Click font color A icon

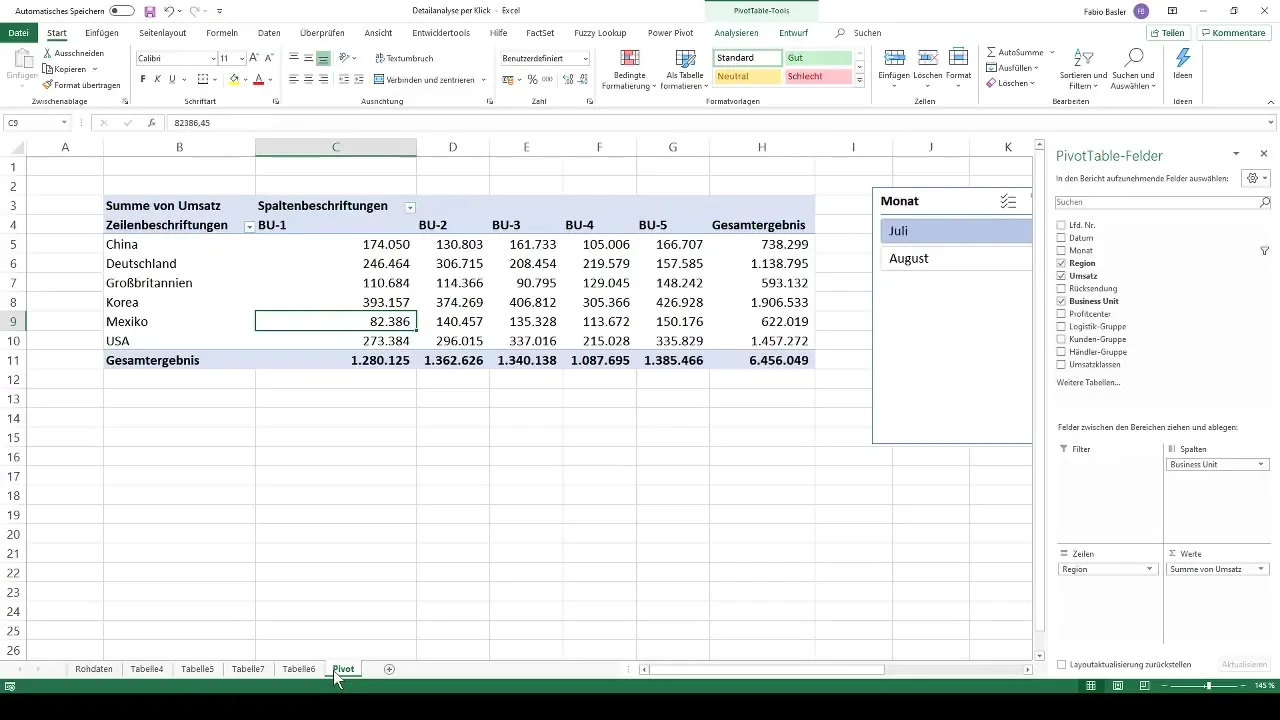click(258, 79)
